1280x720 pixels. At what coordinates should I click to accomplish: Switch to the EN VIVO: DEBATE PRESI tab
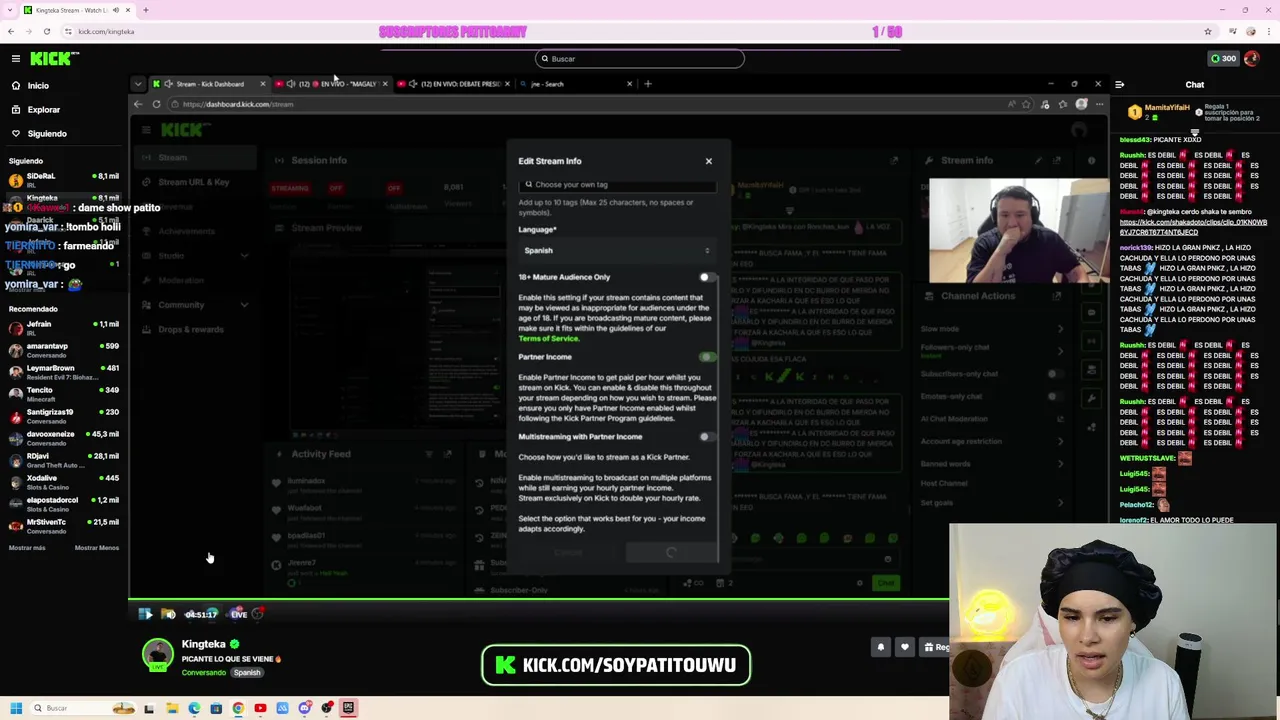(456, 84)
